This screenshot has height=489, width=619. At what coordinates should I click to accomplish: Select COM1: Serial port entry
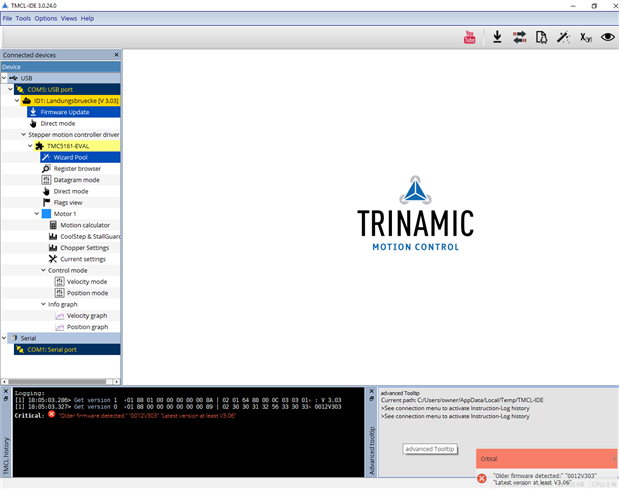[67, 350]
